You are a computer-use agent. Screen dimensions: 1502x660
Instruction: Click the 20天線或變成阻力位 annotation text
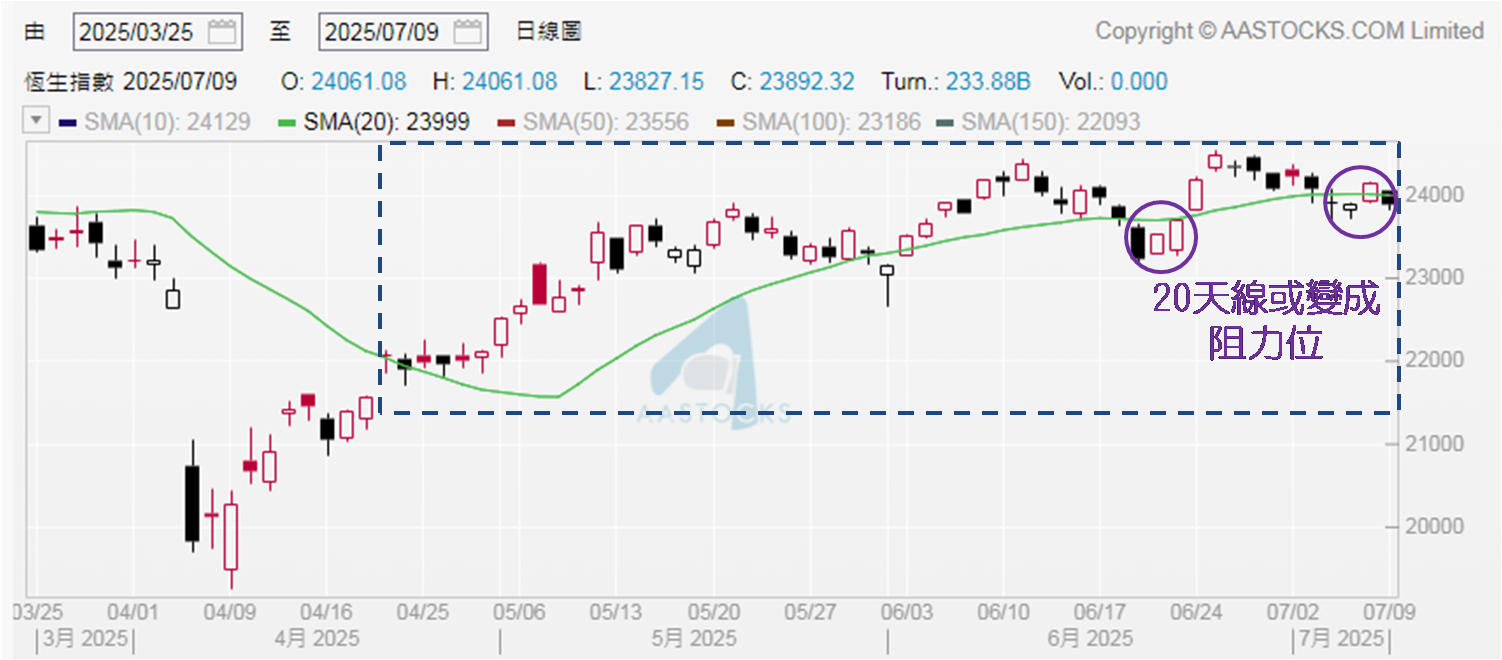(1266, 320)
